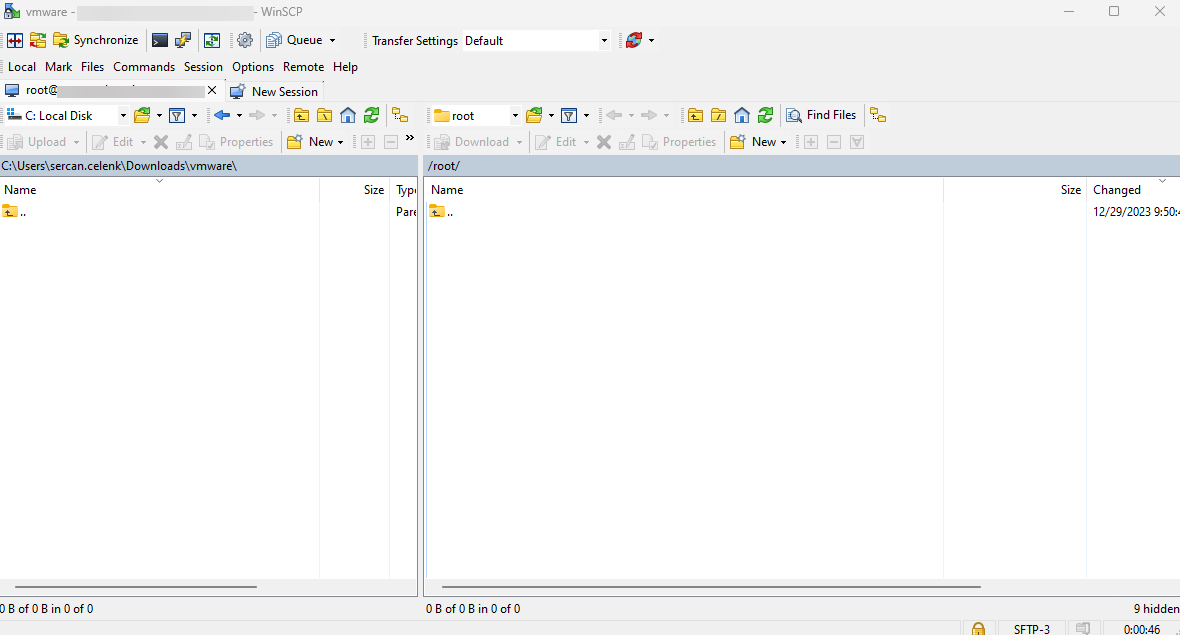The width and height of the screenshot is (1180, 635).
Task: Sort local files by Name column
Action: tap(160, 190)
